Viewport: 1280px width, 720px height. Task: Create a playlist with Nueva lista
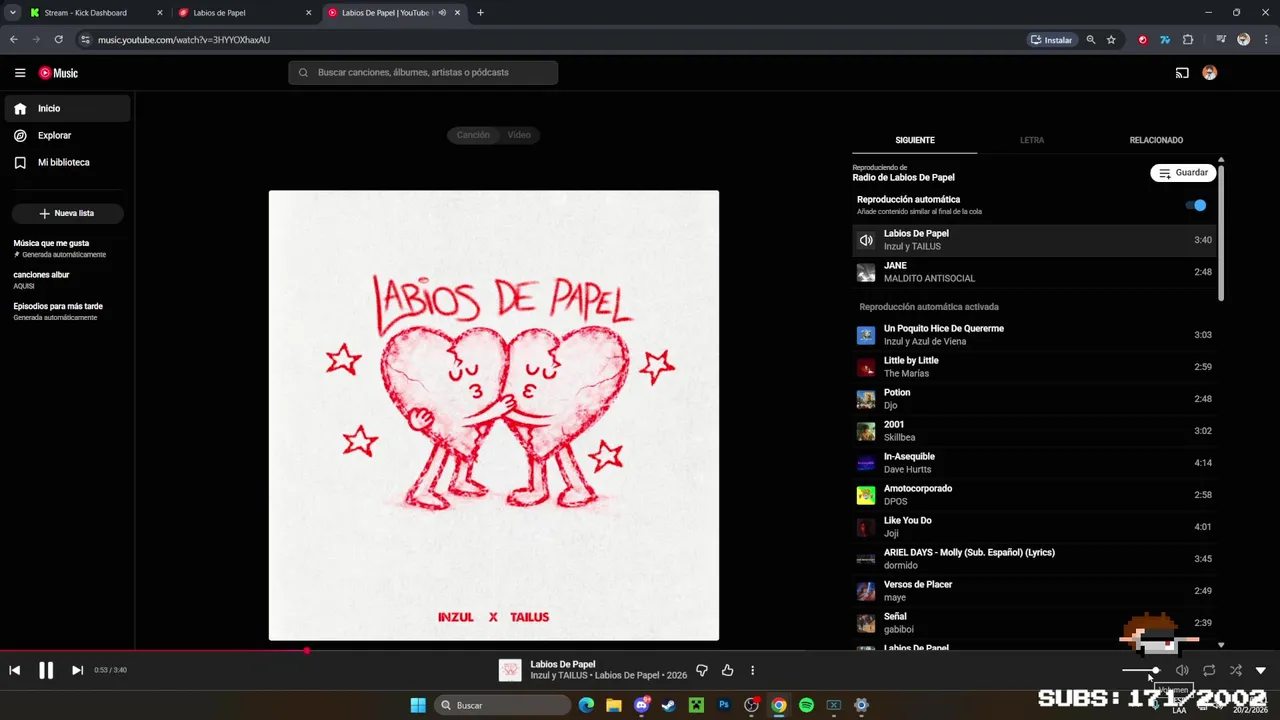(x=67, y=213)
